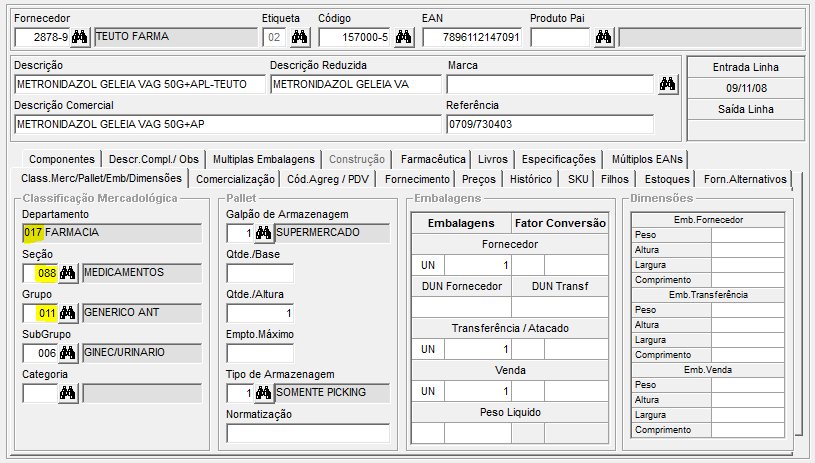
Task: Click the Venda embalagem quantity cell
Action: pyautogui.click(x=478, y=391)
